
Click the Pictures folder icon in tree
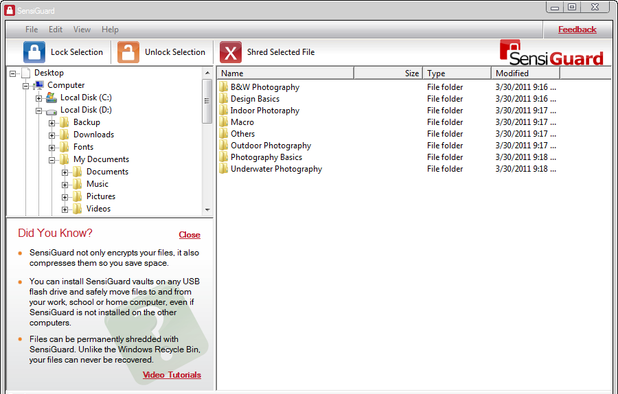(78, 196)
